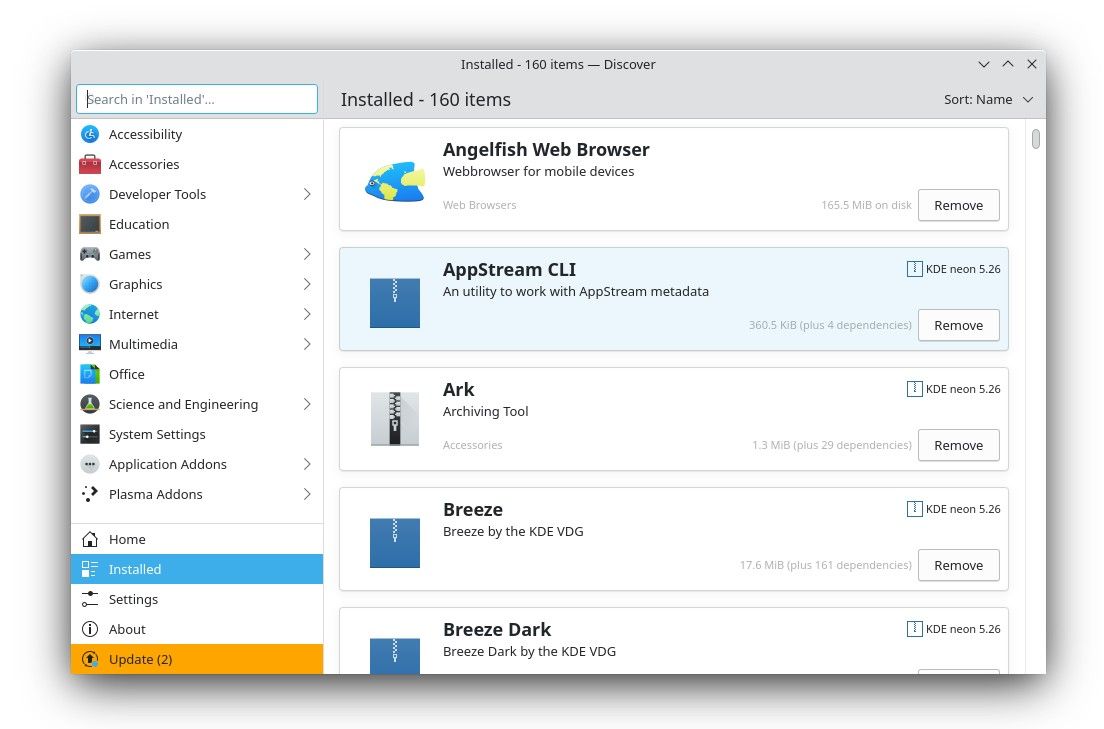
Task: Open the Sort: Name dropdown
Action: [x=989, y=99]
